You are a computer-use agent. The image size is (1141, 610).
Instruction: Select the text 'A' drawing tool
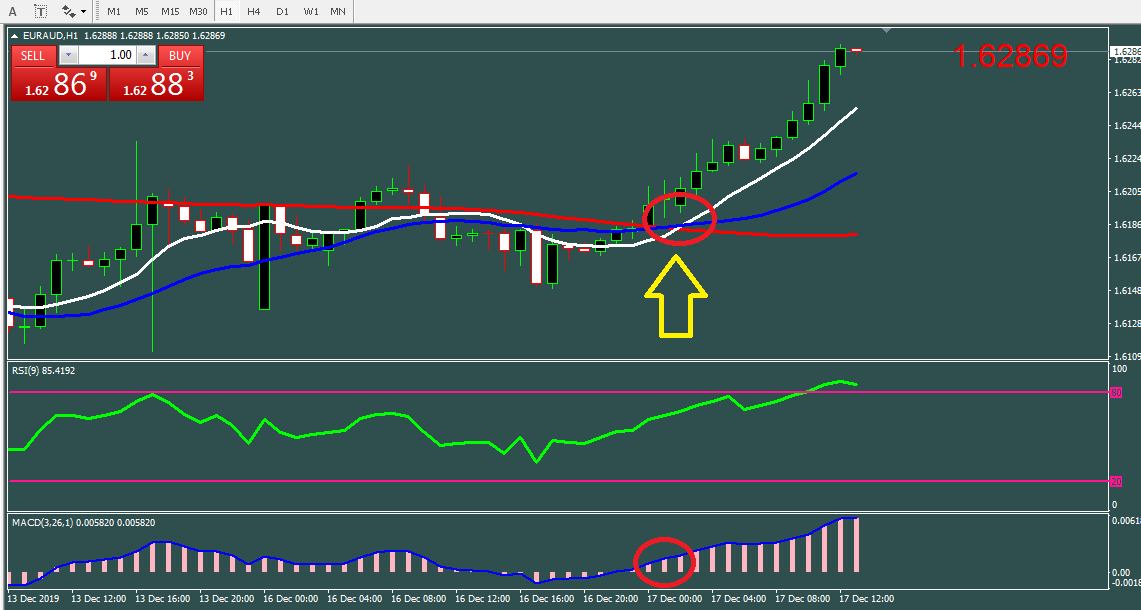pyautogui.click(x=13, y=11)
